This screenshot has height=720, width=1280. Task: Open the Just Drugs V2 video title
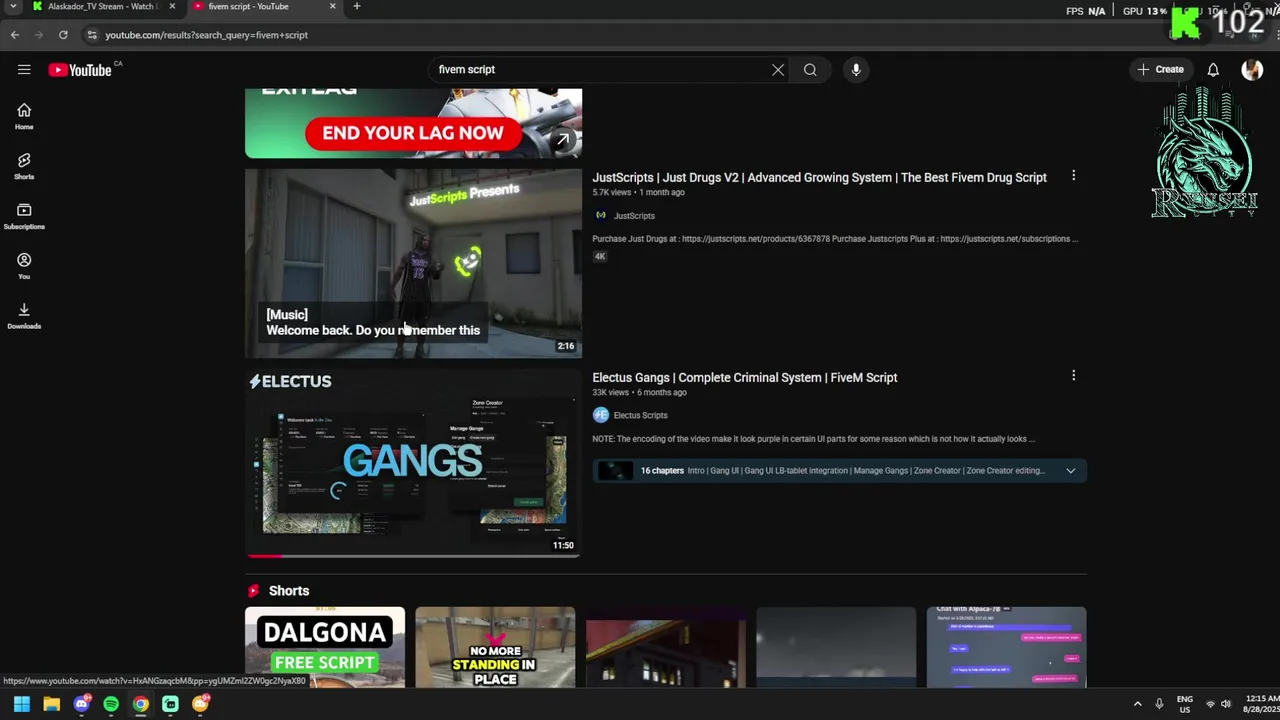pyautogui.click(x=819, y=178)
